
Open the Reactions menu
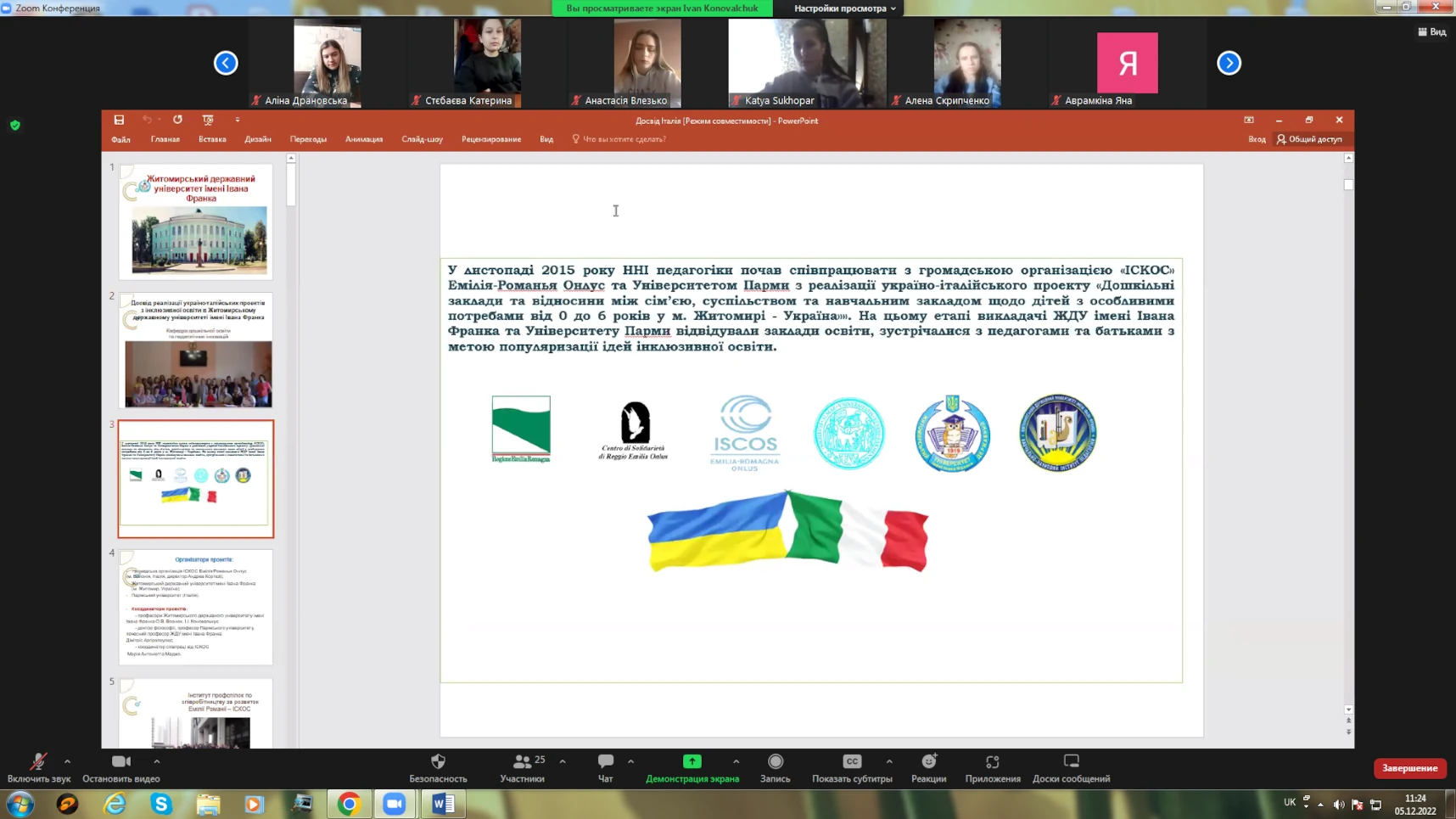pos(928,767)
